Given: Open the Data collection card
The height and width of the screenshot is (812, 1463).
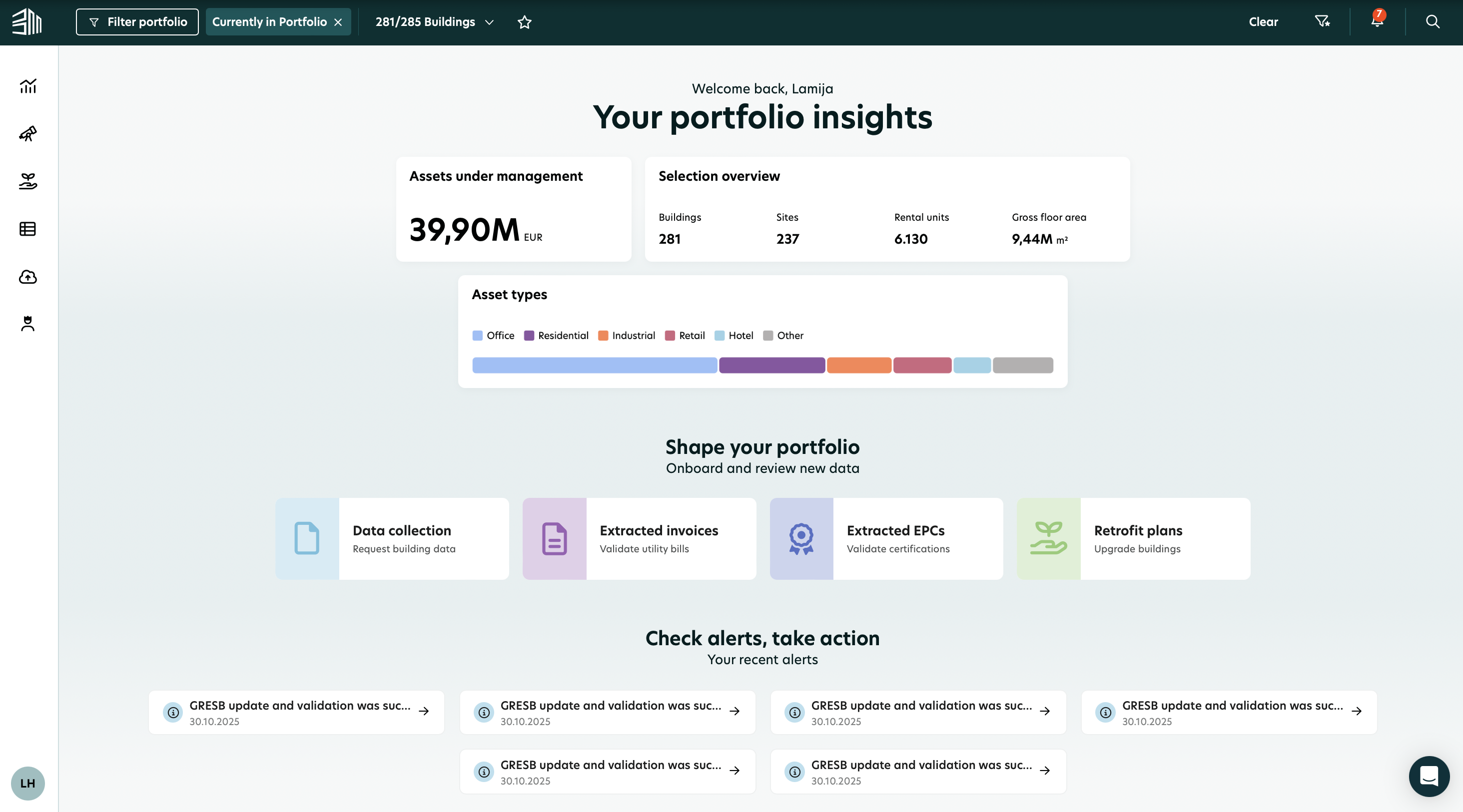Looking at the screenshot, I should [392, 538].
